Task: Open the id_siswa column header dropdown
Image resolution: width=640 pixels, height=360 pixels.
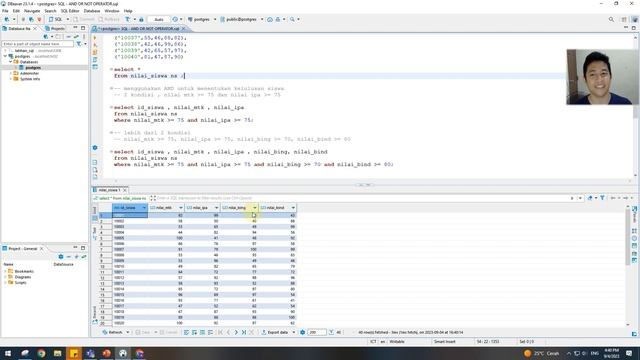Action: (144, 208)
